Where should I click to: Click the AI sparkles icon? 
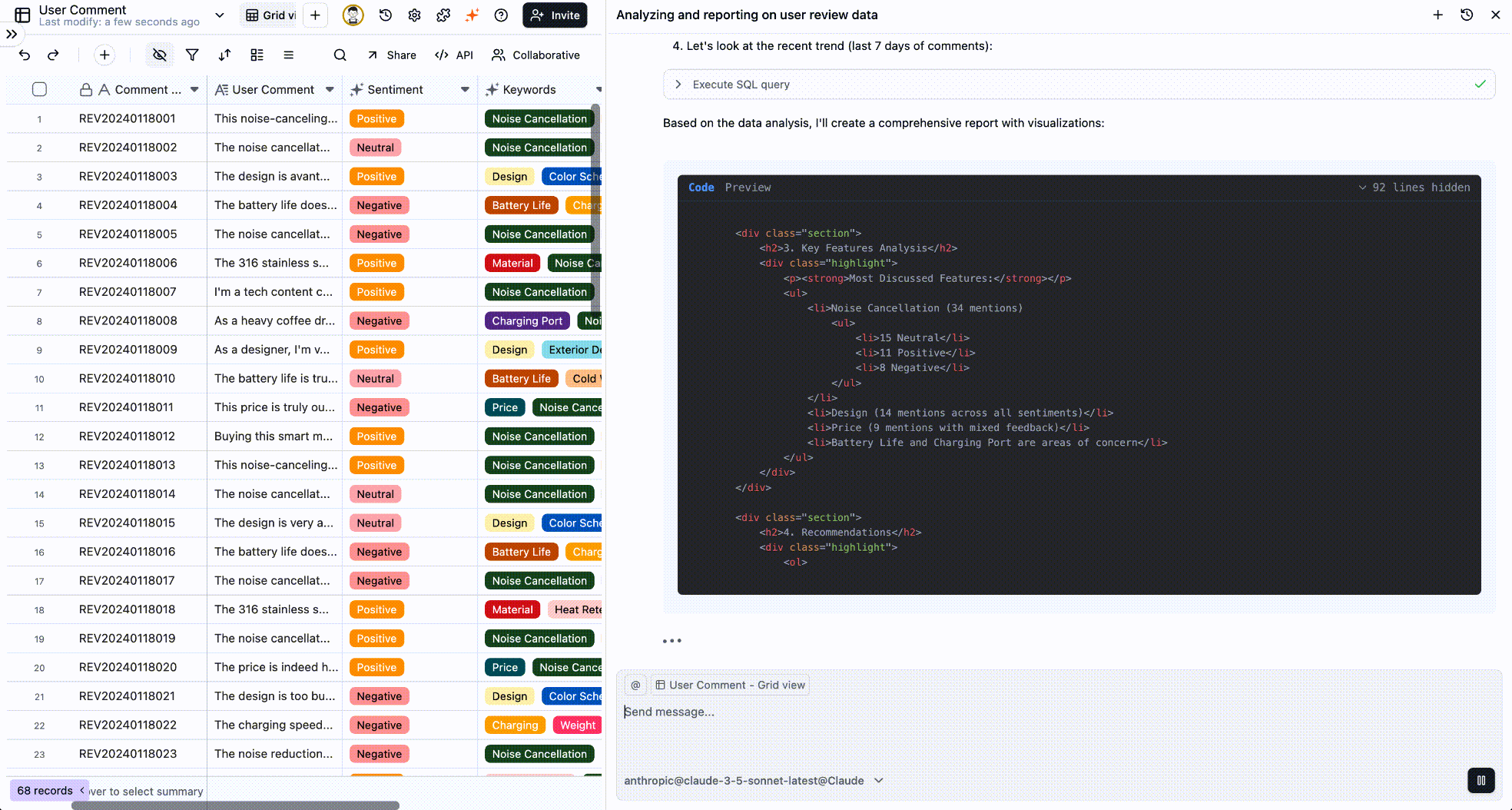pyautogui.click(x=471, y=15)
